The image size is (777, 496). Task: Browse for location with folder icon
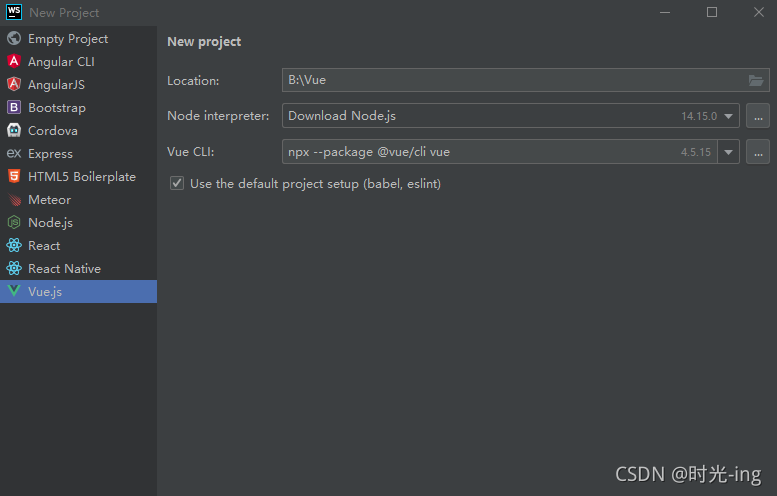pyautogui.click(x=756, y=80)
